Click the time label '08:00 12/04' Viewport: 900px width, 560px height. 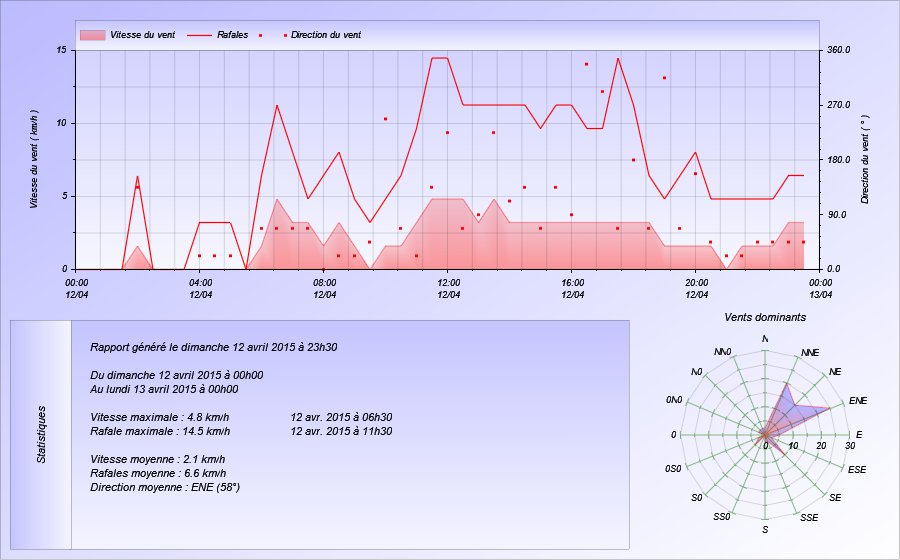[324, 289]
